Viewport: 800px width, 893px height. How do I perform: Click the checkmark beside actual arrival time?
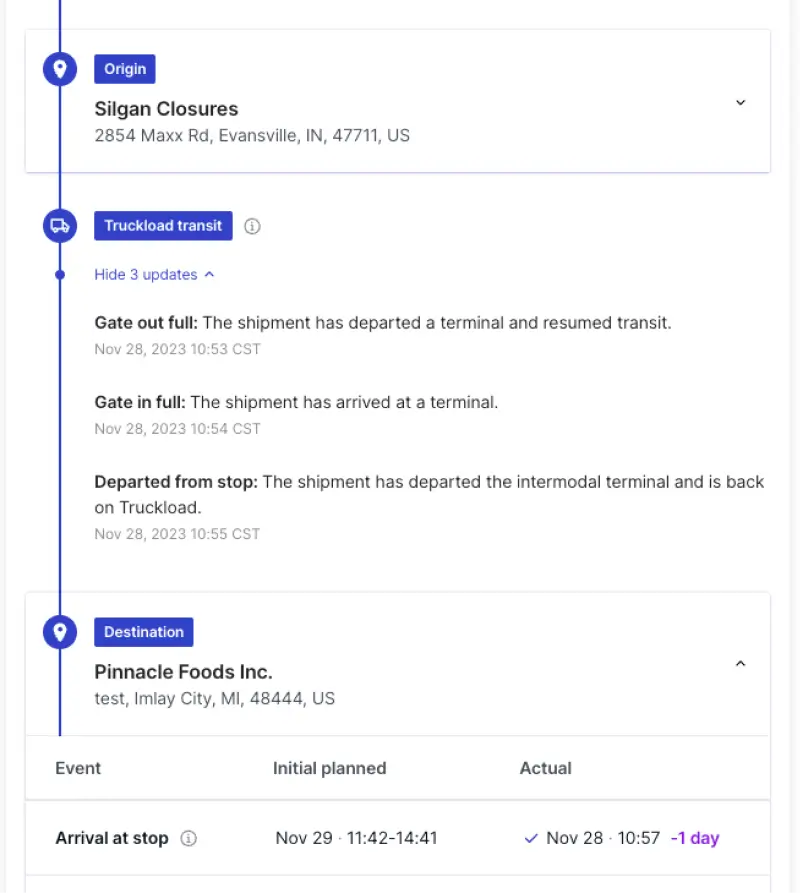tap(531, 838)
